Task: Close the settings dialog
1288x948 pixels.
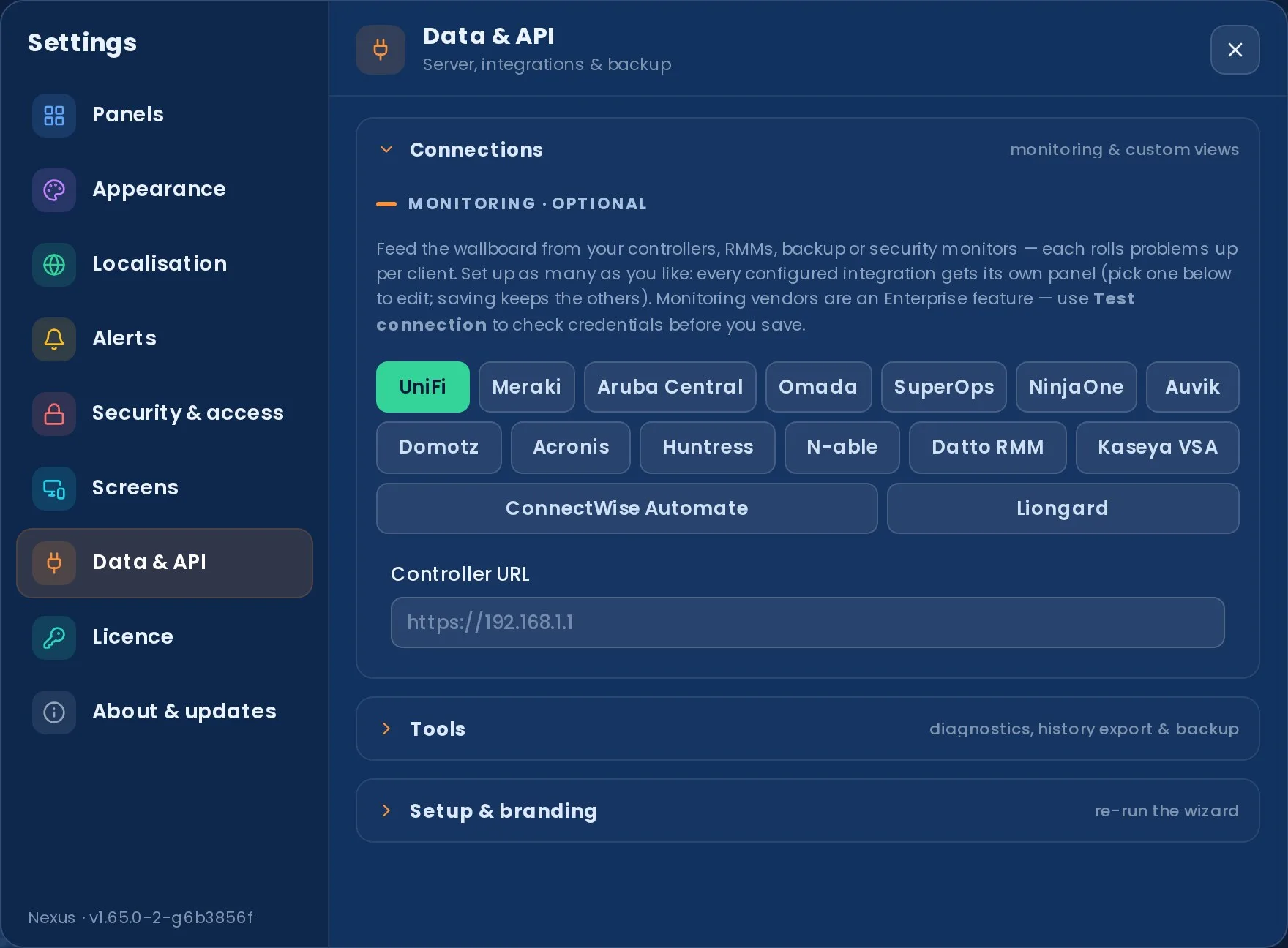Action: pyautogui.click(x=1235, y=49)
